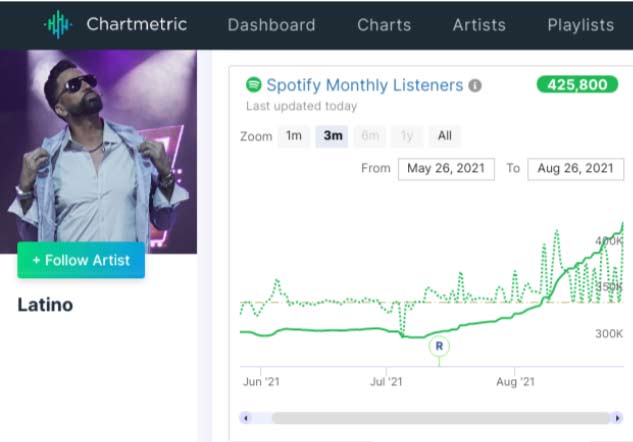Click the info icon after Monthly Listeners
Viewport: 633px width, 442px height.
point(475,86)
